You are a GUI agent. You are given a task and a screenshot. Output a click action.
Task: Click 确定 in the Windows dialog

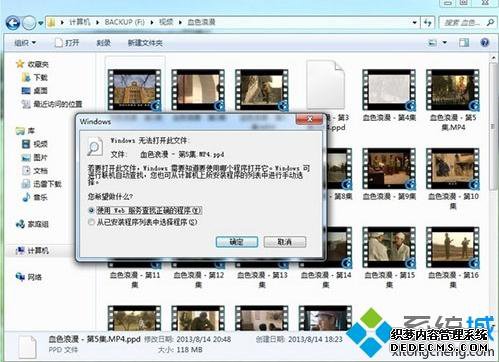(x=237, y=242)
